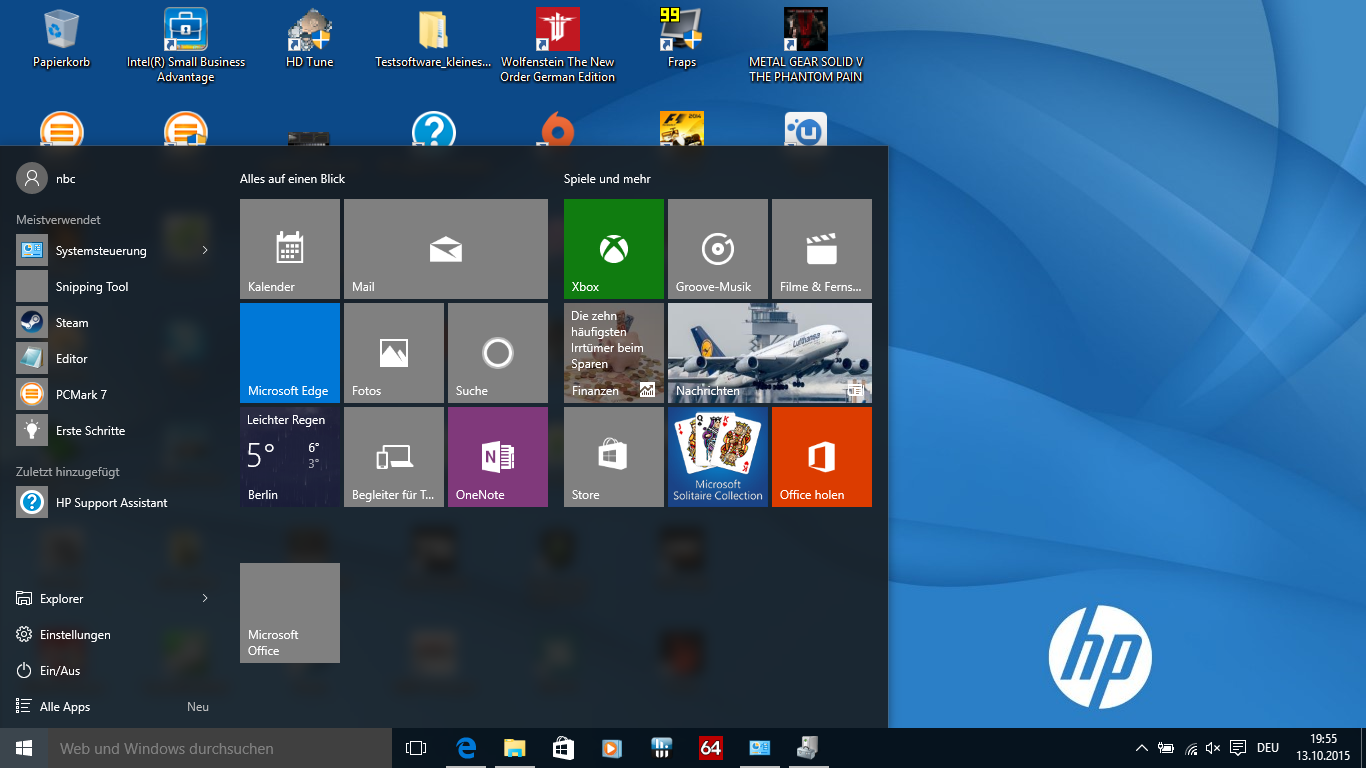The height and width of the screenshot is (768, 1366).
Task: Select the Wolfenstein The New Order desktop shortcut
Action: point(557,46)
